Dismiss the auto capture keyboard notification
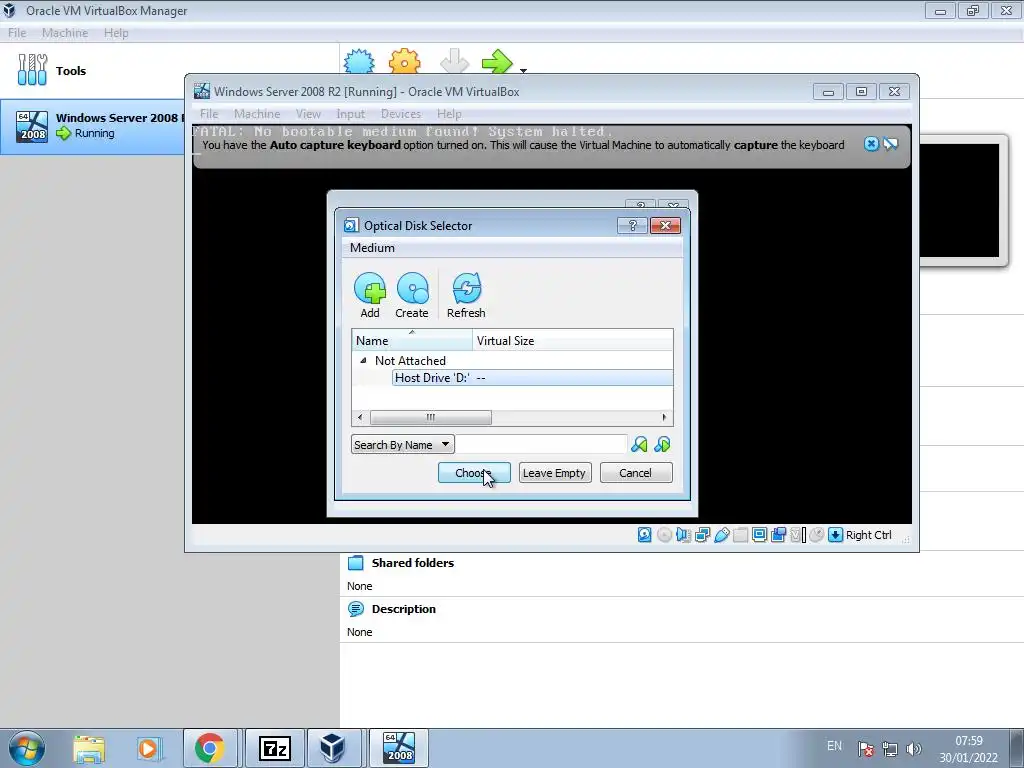 coord(871,144)
